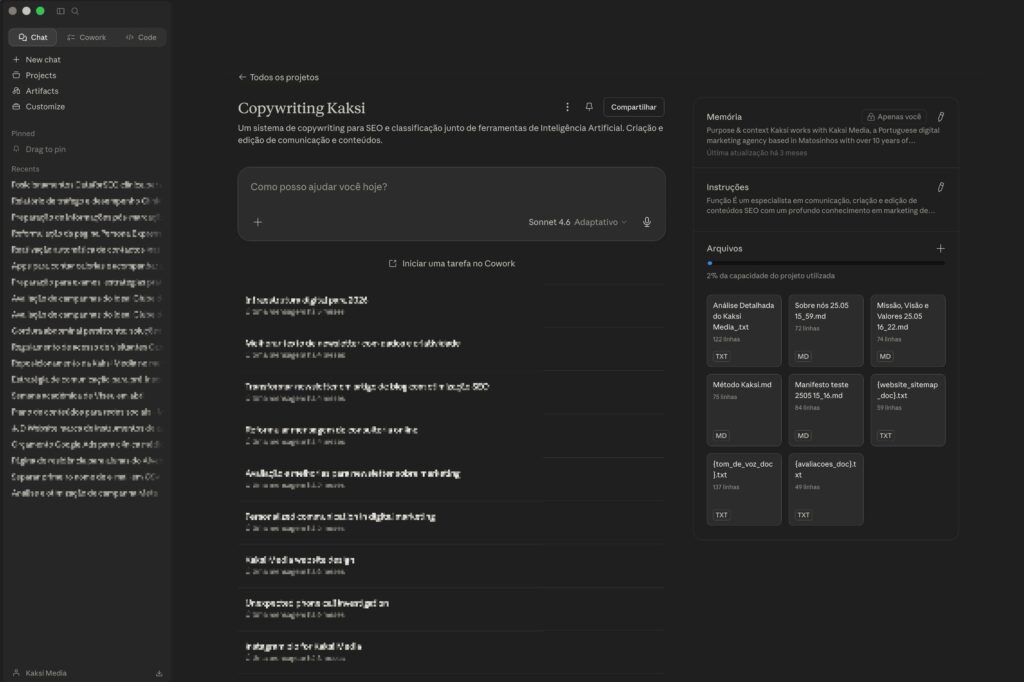Click the Memória section heading
The image size is (1024, 682).
724,117
